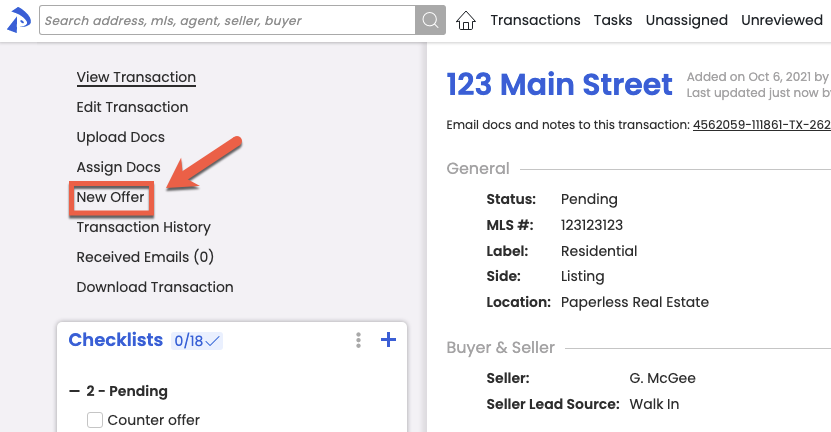Image resolution: width=831 pixels, height=432 pixels.
Task: Open the Transactions menu item
Action: [535, 20]
